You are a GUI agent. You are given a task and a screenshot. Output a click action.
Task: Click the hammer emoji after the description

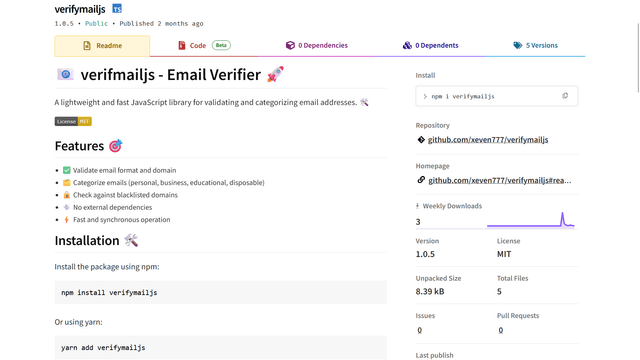coord(364,102)
